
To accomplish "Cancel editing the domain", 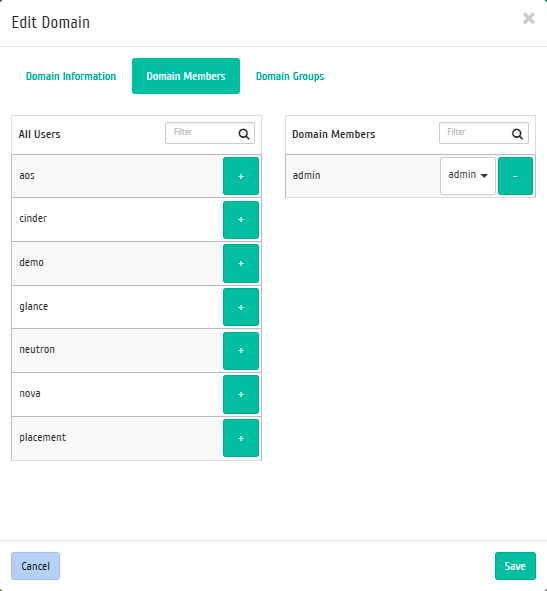I will point(35,566).
